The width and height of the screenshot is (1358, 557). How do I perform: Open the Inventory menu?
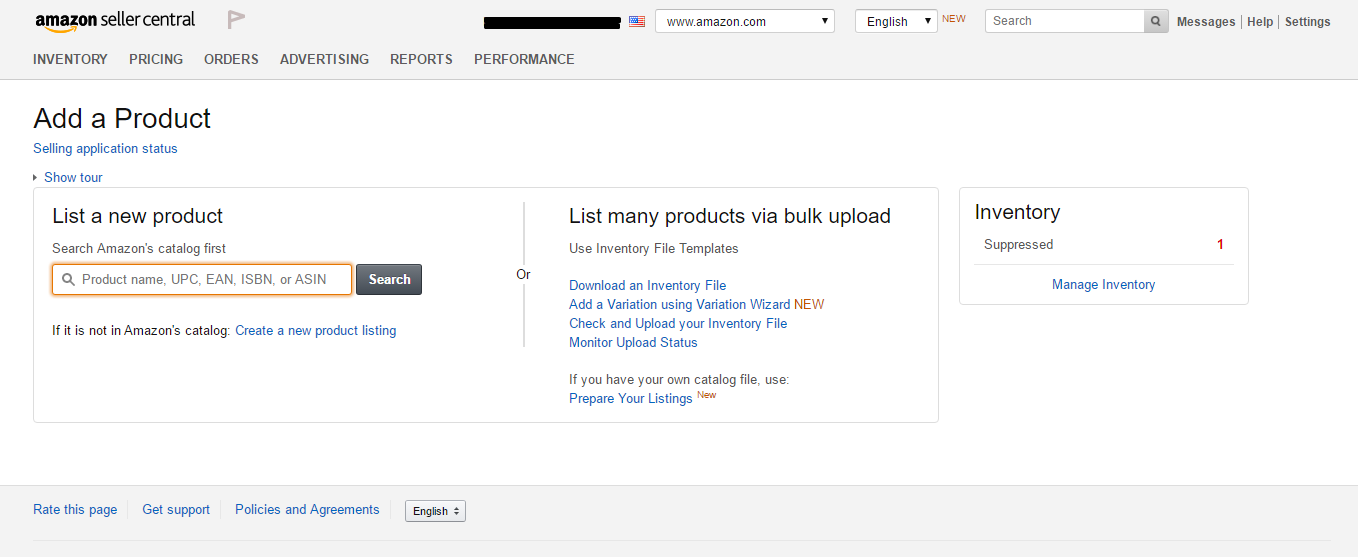pos(70,59)
